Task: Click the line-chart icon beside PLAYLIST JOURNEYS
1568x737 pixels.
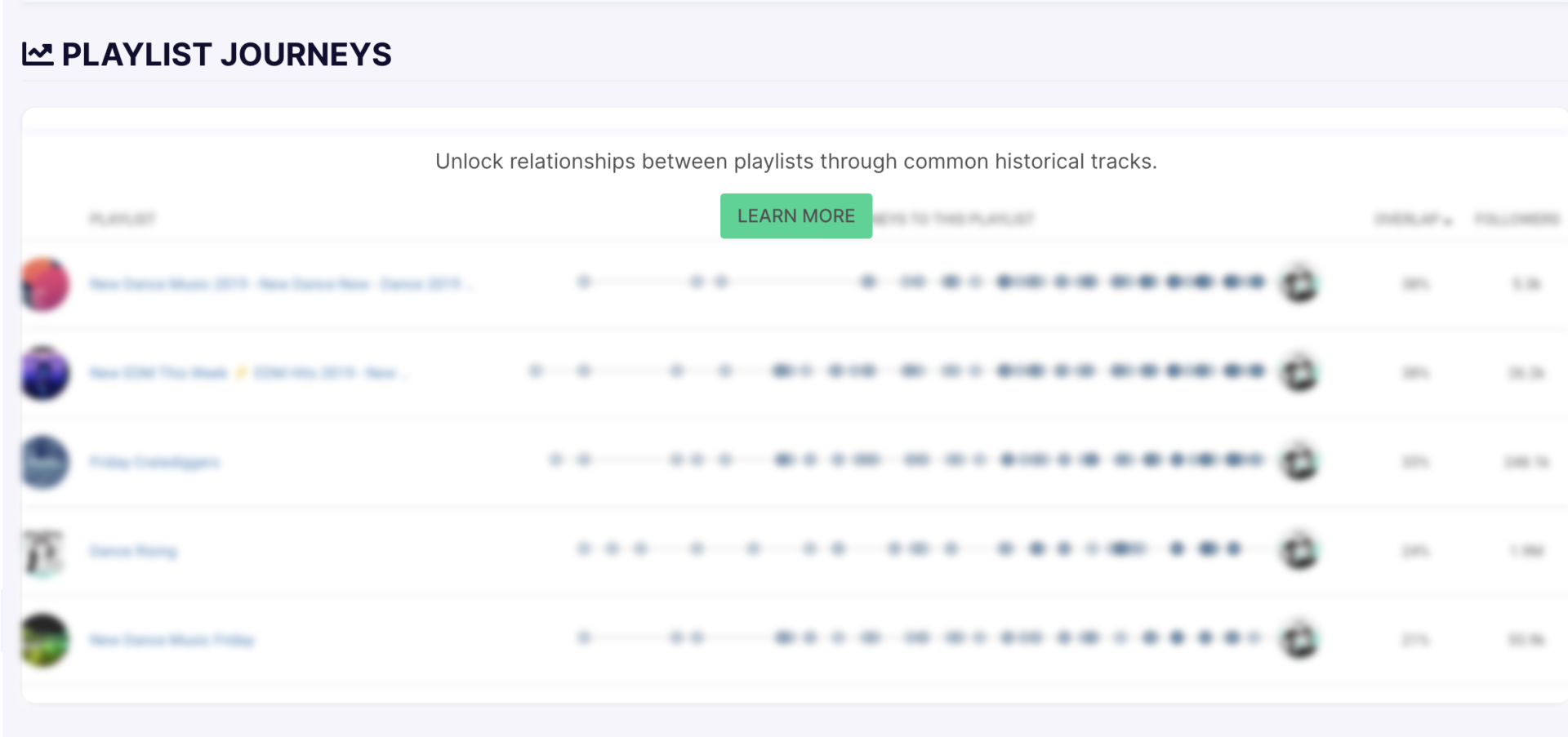Action: [38, 54]
